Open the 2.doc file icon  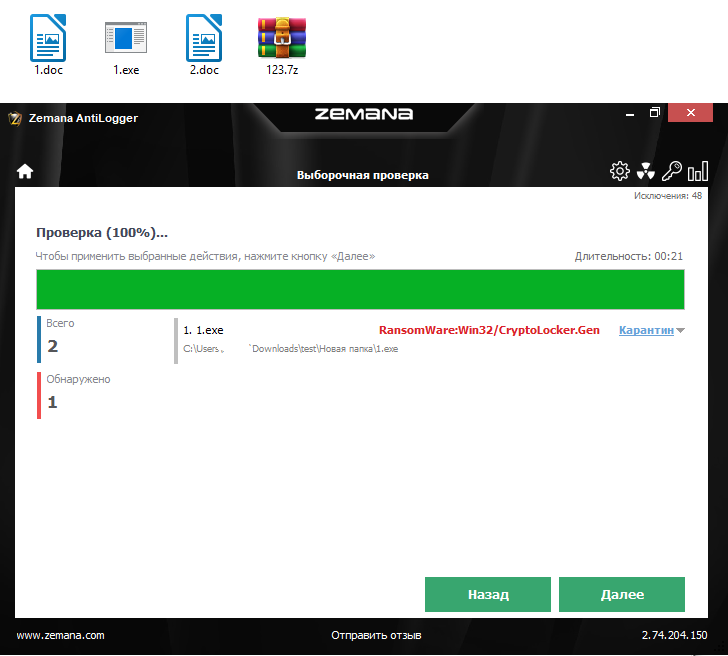(204, 38)
